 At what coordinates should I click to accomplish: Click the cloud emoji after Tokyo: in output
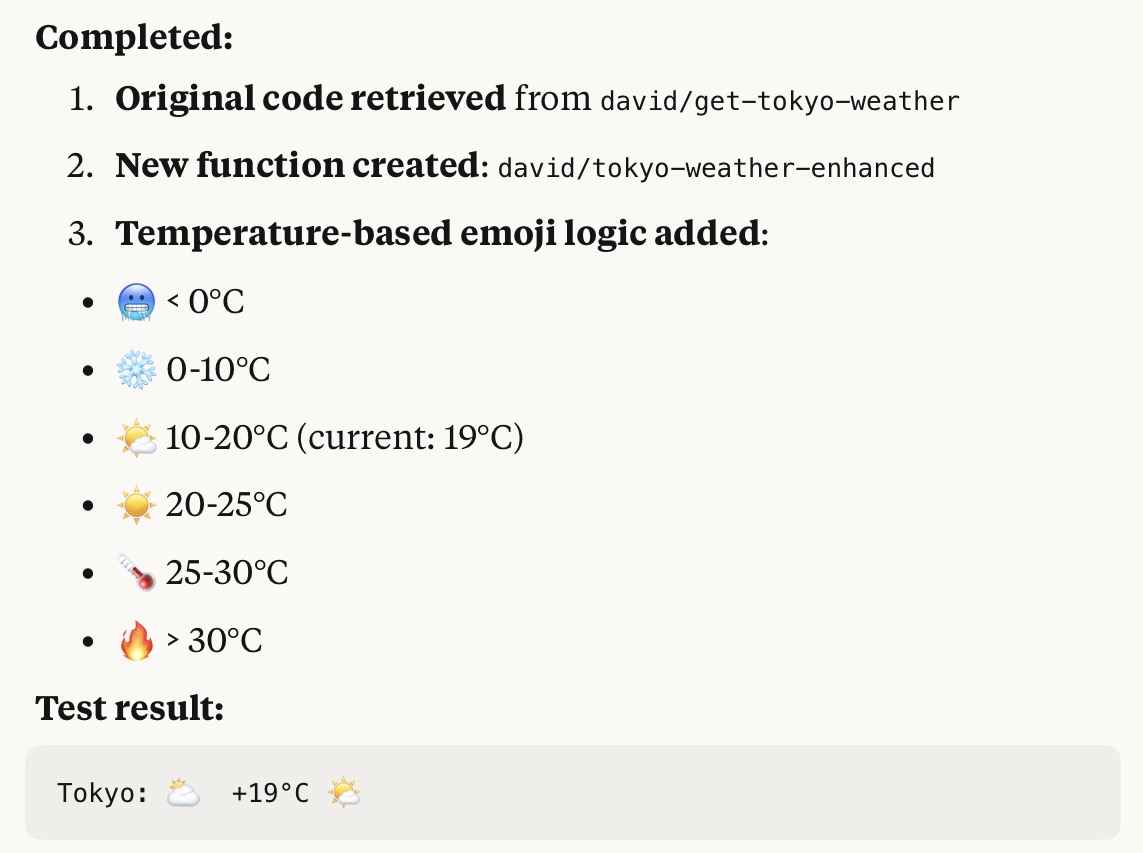183,793
